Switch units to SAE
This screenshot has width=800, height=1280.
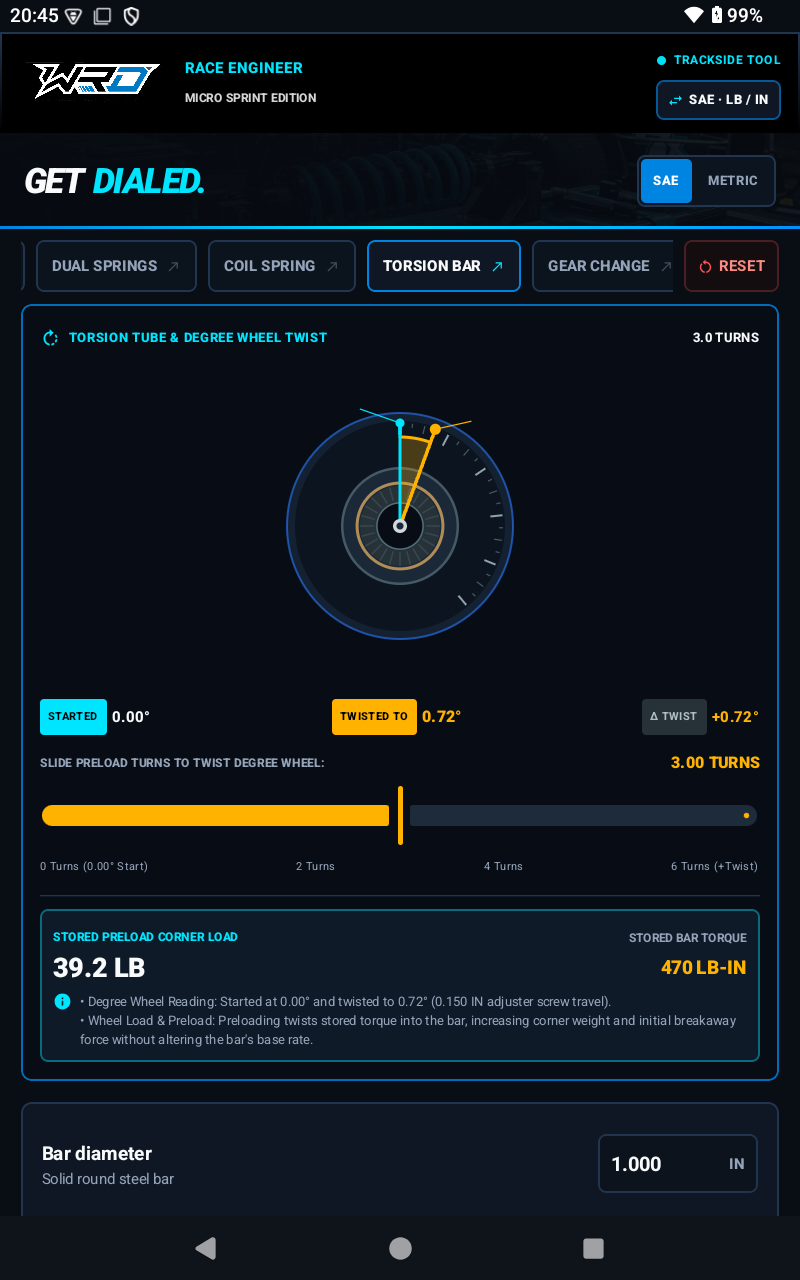(x=666, y=181)
